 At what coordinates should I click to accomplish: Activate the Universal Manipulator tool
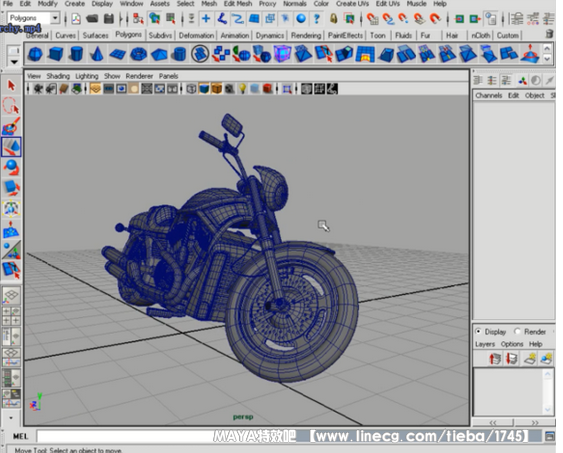(x=11, y=209)
